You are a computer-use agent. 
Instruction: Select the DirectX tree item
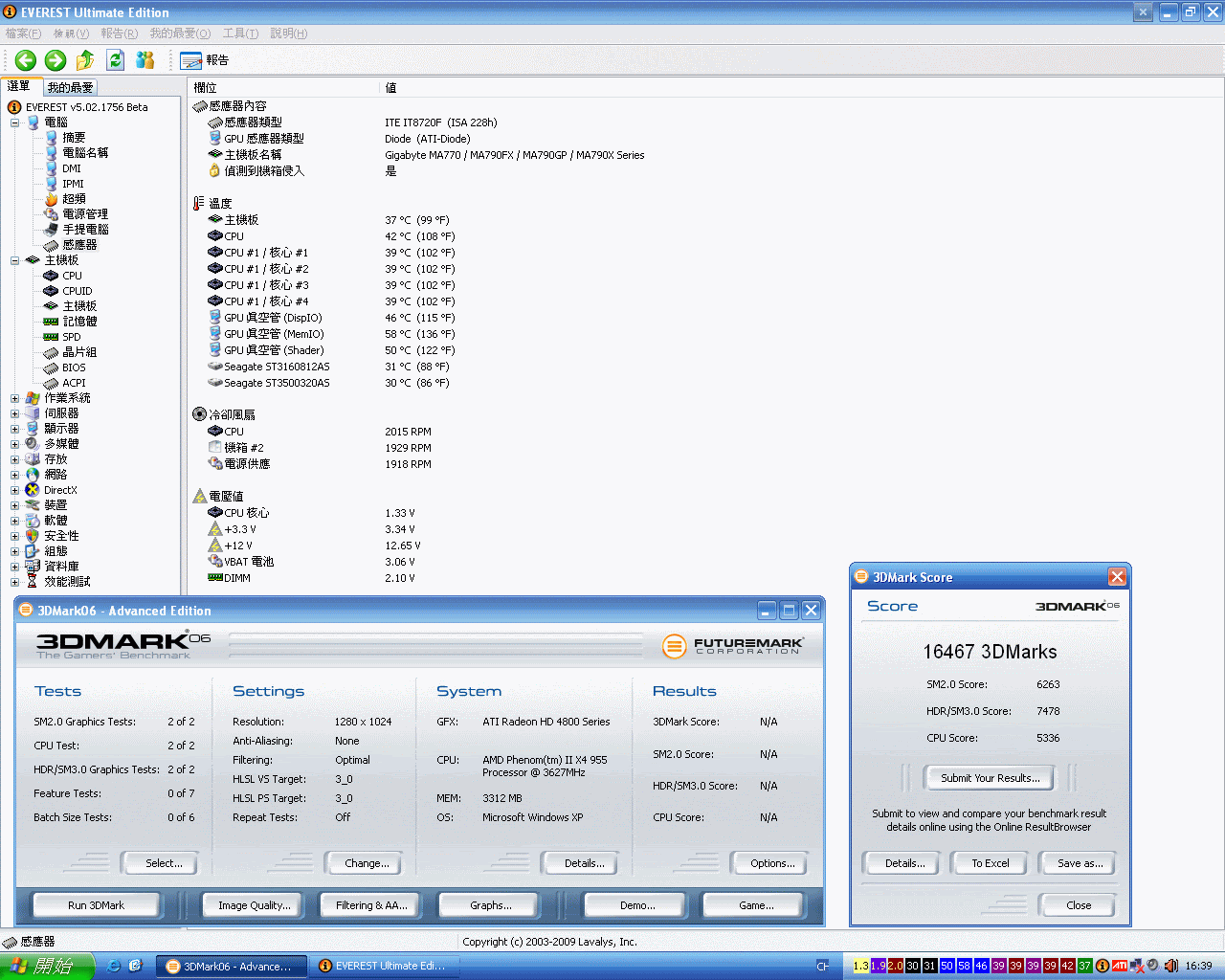59,490
